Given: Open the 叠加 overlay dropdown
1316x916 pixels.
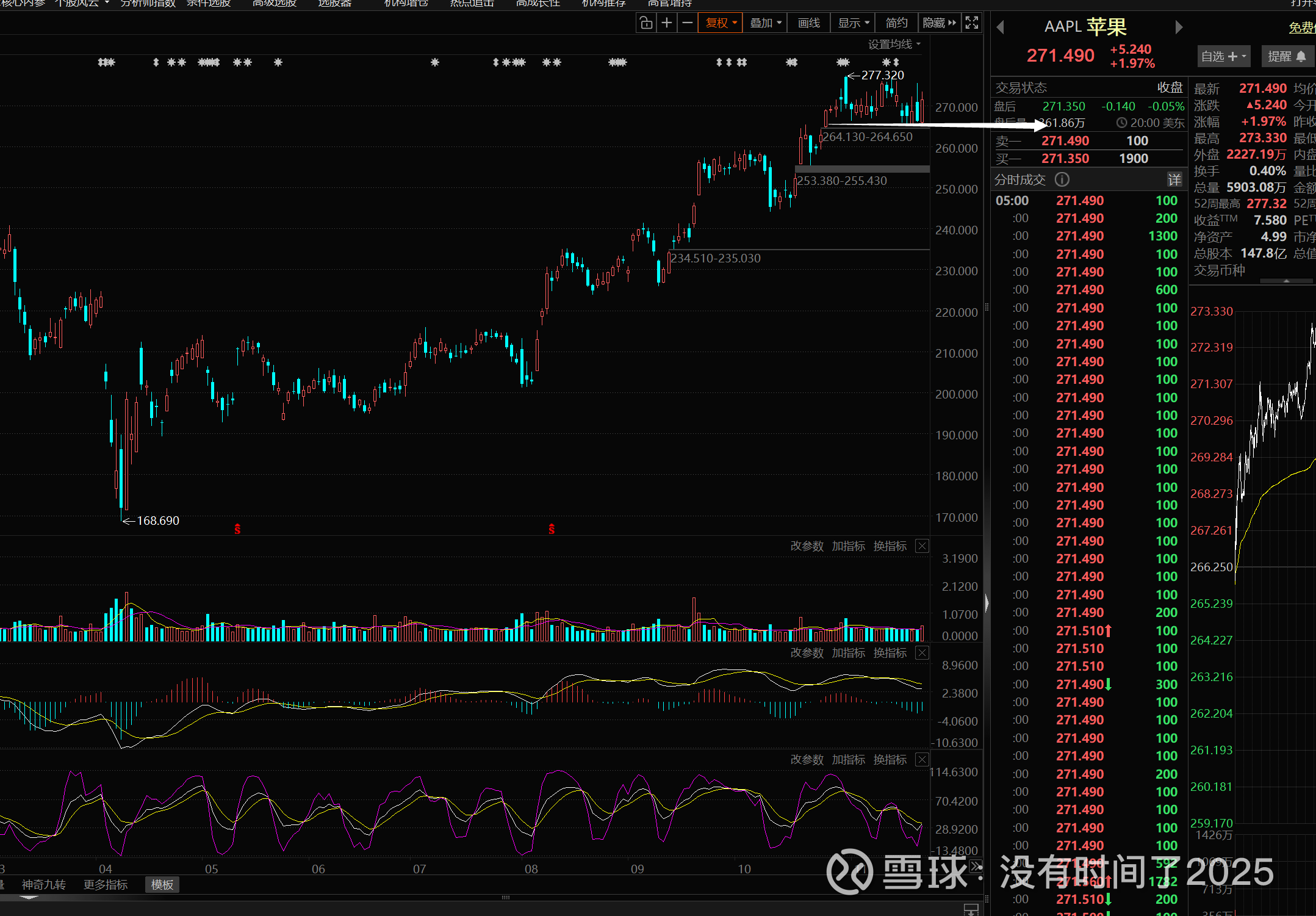Looking at the screenshot, I should [765, 23].
